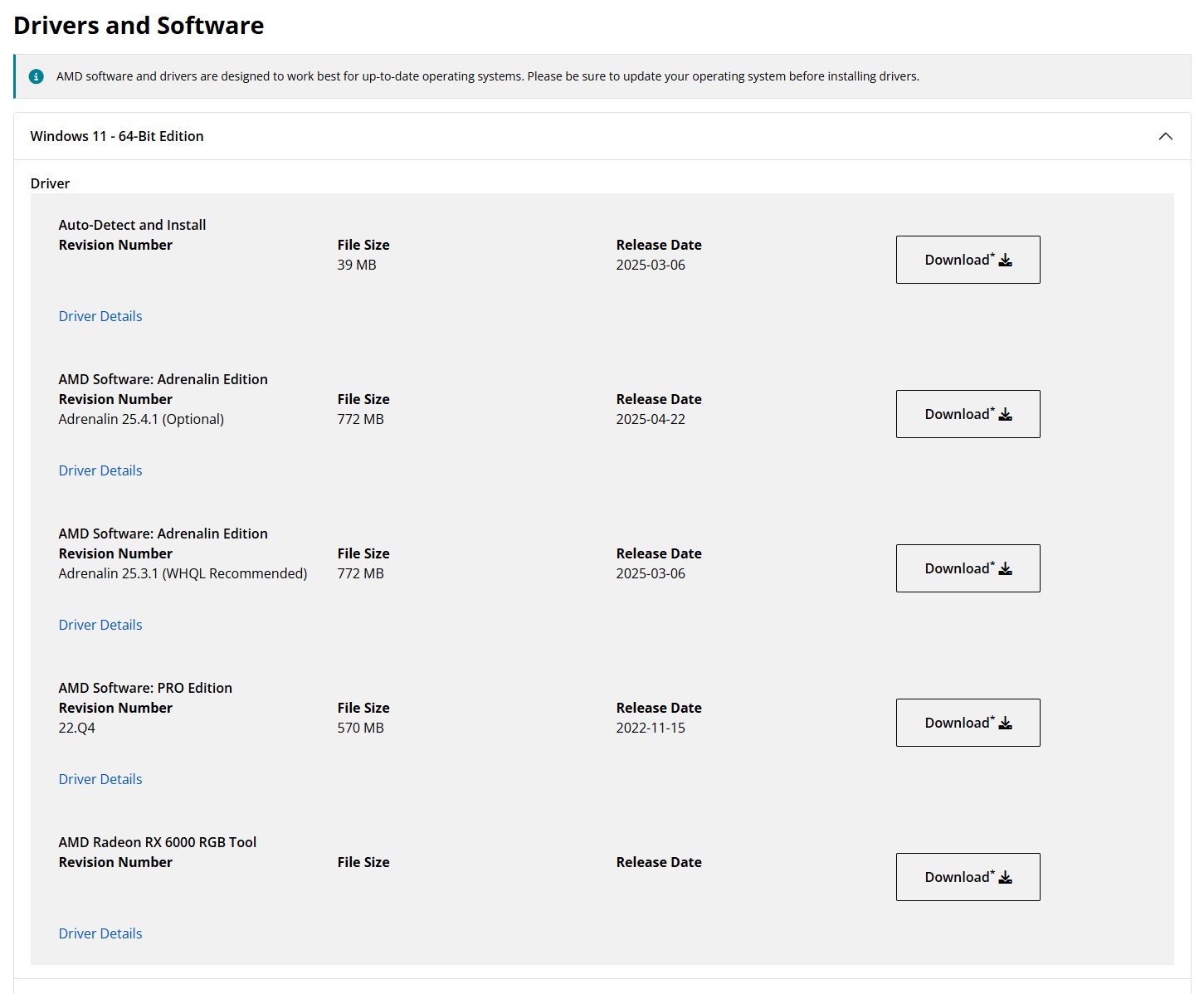1204x994 pixels.
Task: Click the '570 MB' file size value
Action: tap(360, 728)
